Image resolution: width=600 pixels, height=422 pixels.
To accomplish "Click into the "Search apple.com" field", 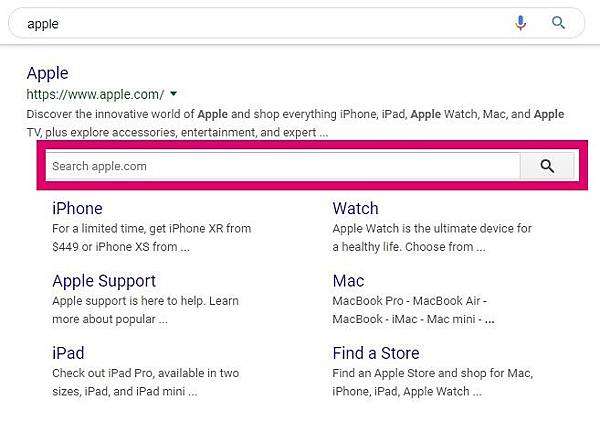I will coord(280,166).
